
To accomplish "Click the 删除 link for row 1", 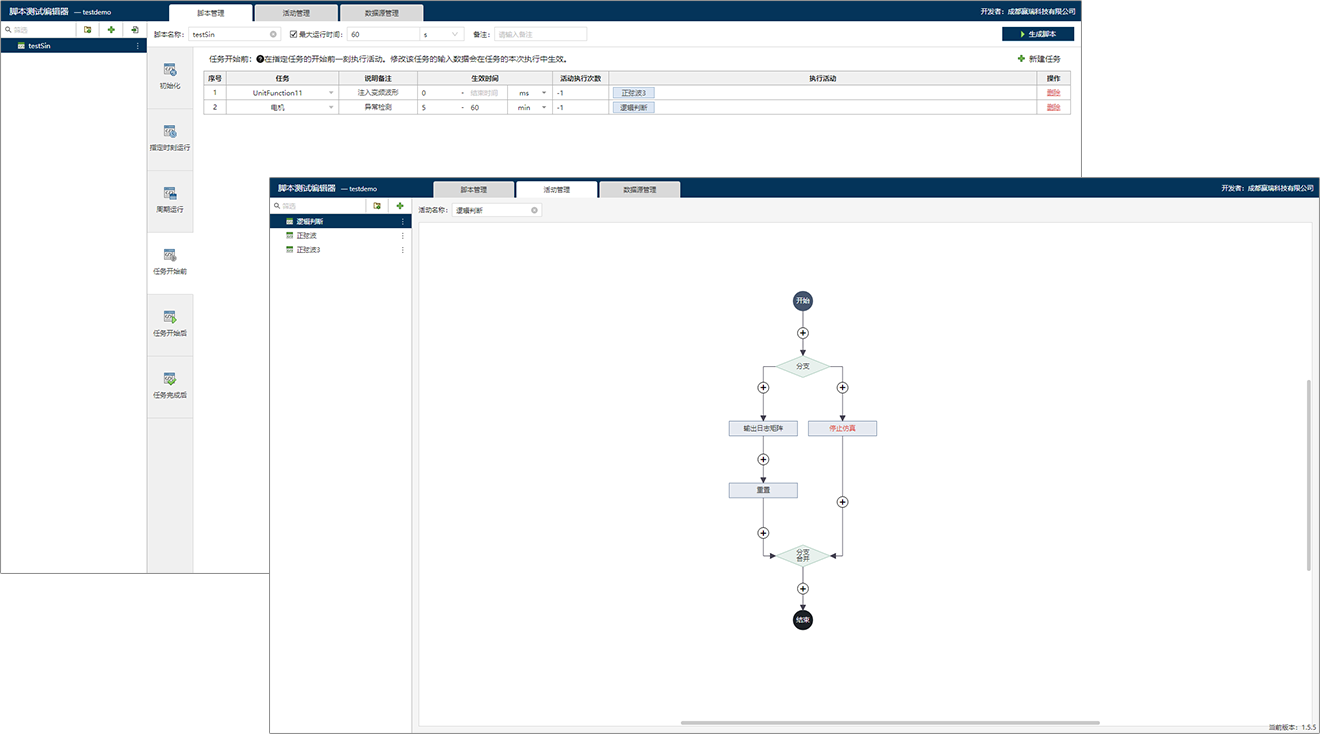I will tap(1053, 93).
